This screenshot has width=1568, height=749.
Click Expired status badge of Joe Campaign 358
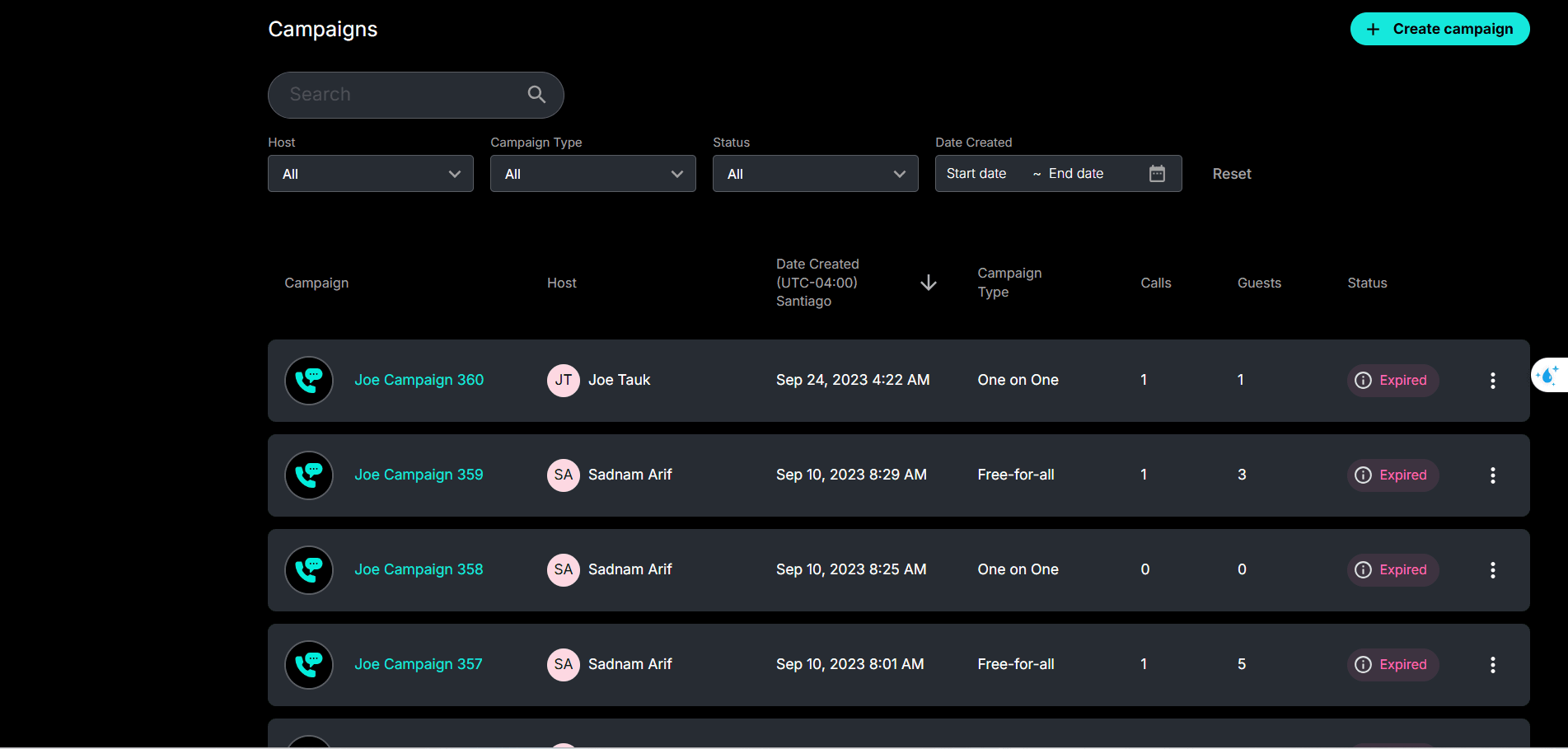pyautogui.click(x=1393, y=570)
